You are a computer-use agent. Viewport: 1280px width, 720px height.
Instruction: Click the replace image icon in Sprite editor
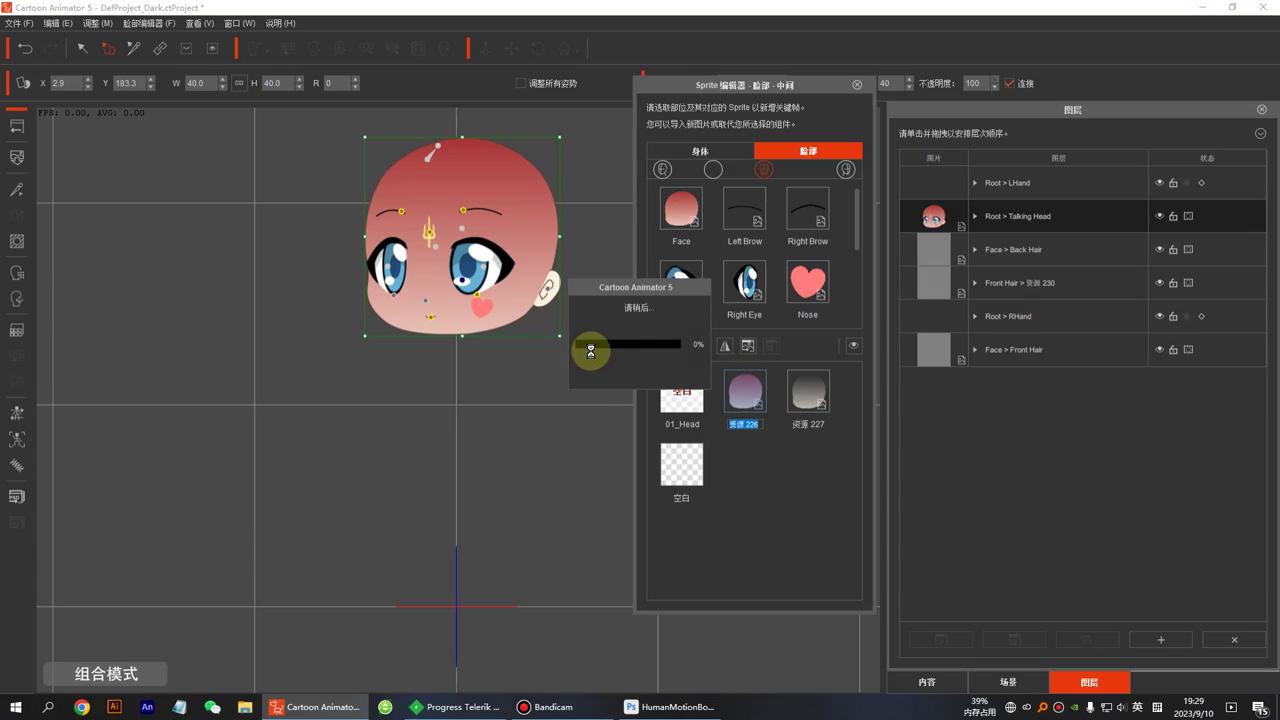(748, 346)
